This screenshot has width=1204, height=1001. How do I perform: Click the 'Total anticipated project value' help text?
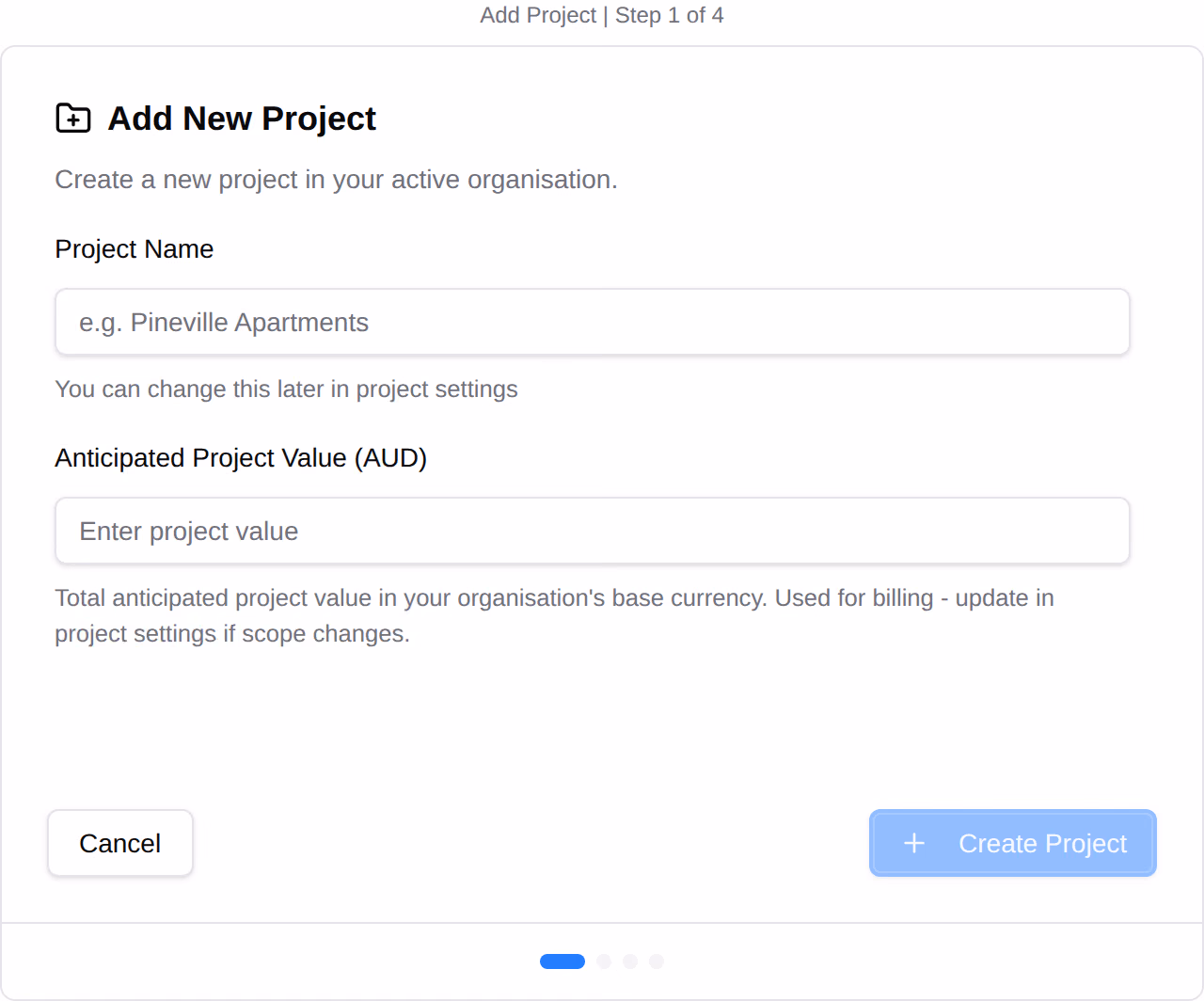coord(555,616)
